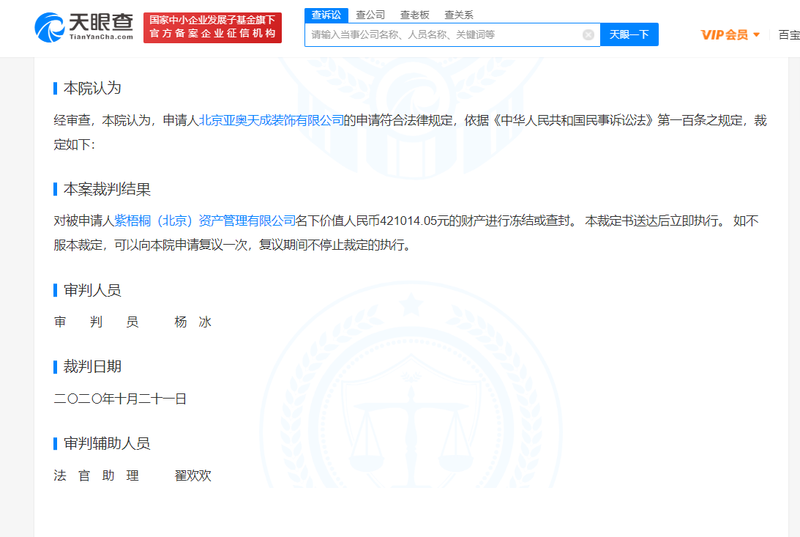The image size is (800, 537).
Task: Click the 本院认为 section heading
Action: click(92, 88)
